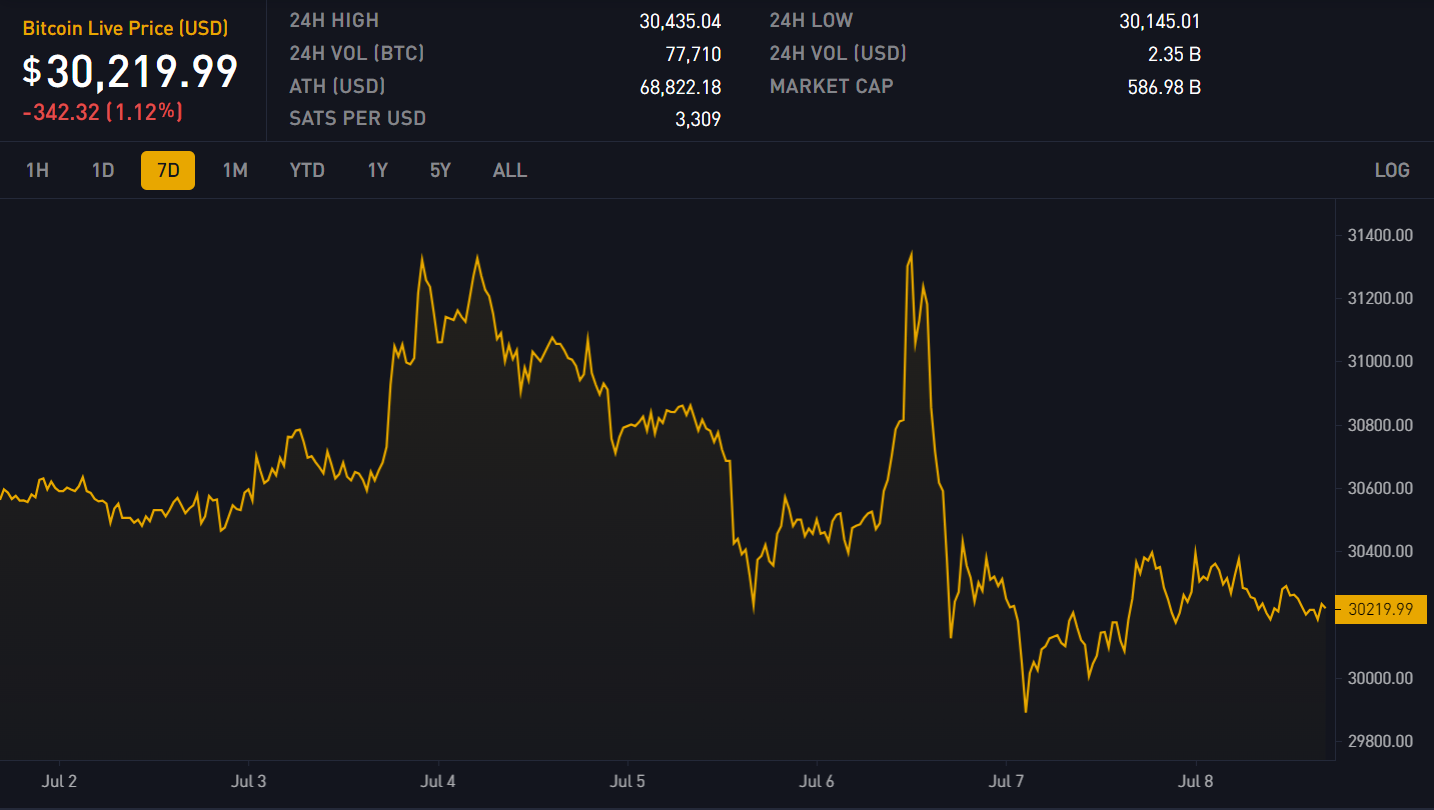This screenshot has height=810, width=1434.
Task: Toggle the LOG scale option
Action: point(1392,170)
